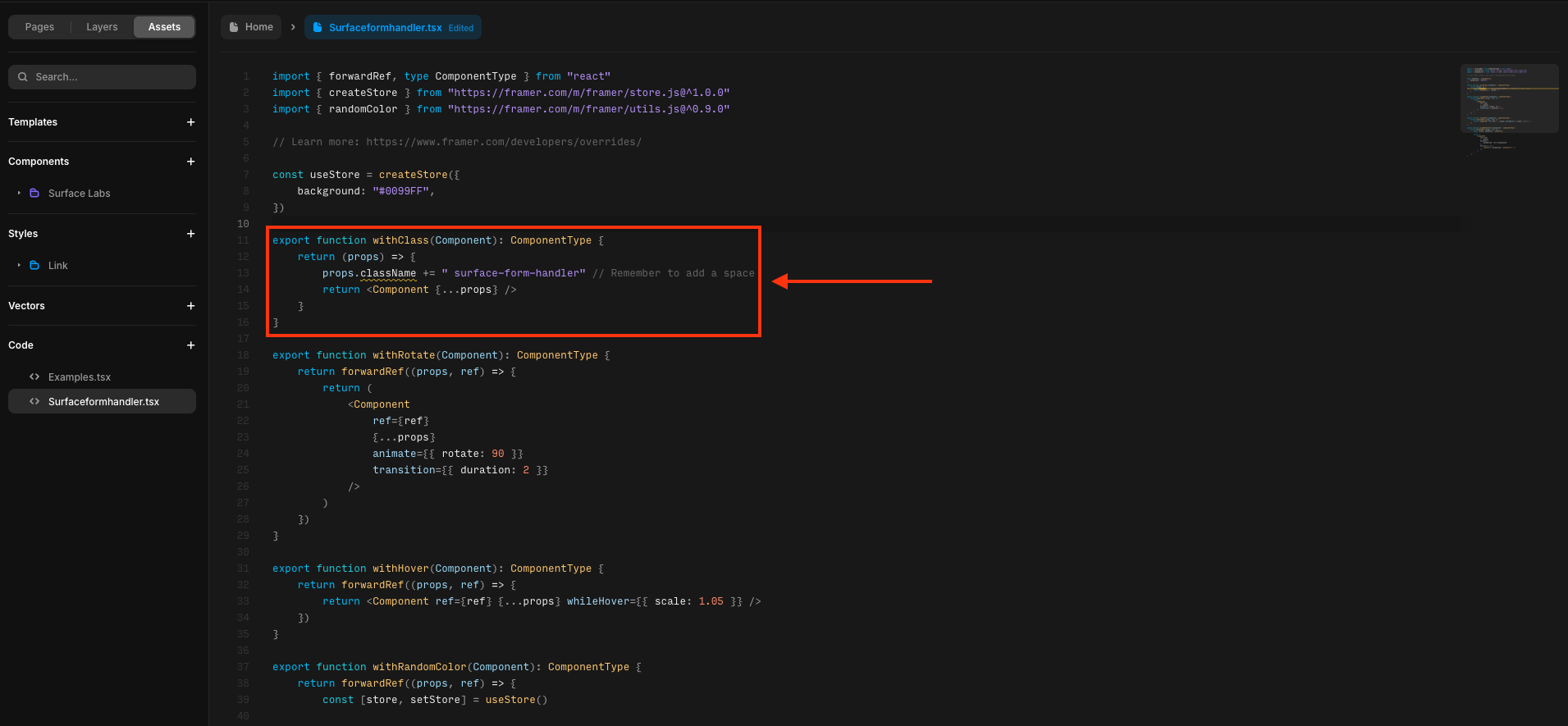Switch to the Layers tab
This screenshot has height=726, width=1568.
pyautogui.click(x=102, y=27)
